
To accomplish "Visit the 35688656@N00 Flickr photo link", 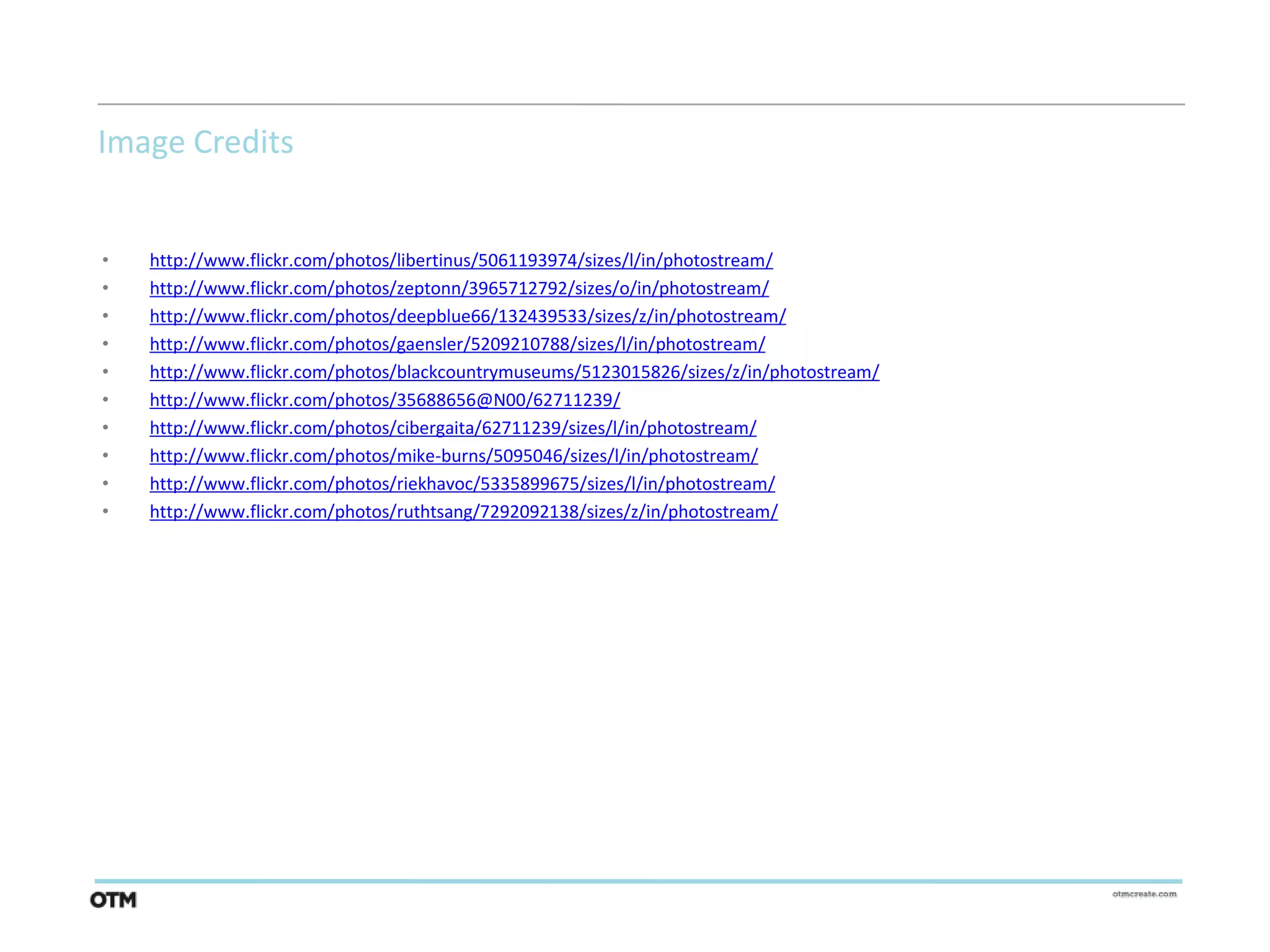I will (x=384, y=400).
